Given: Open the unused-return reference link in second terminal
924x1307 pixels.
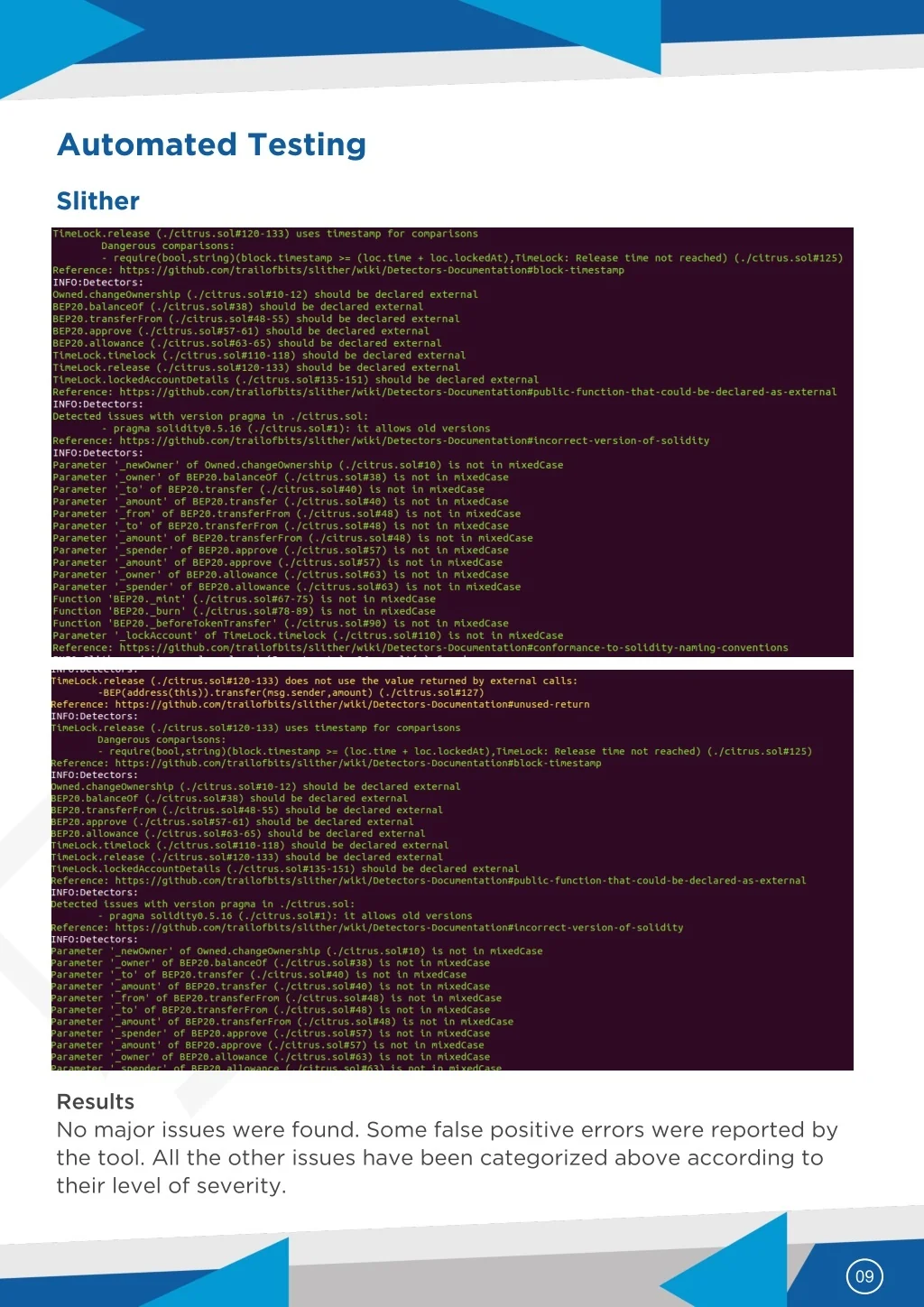Looking at the screenshot, I should pos(352,704).
